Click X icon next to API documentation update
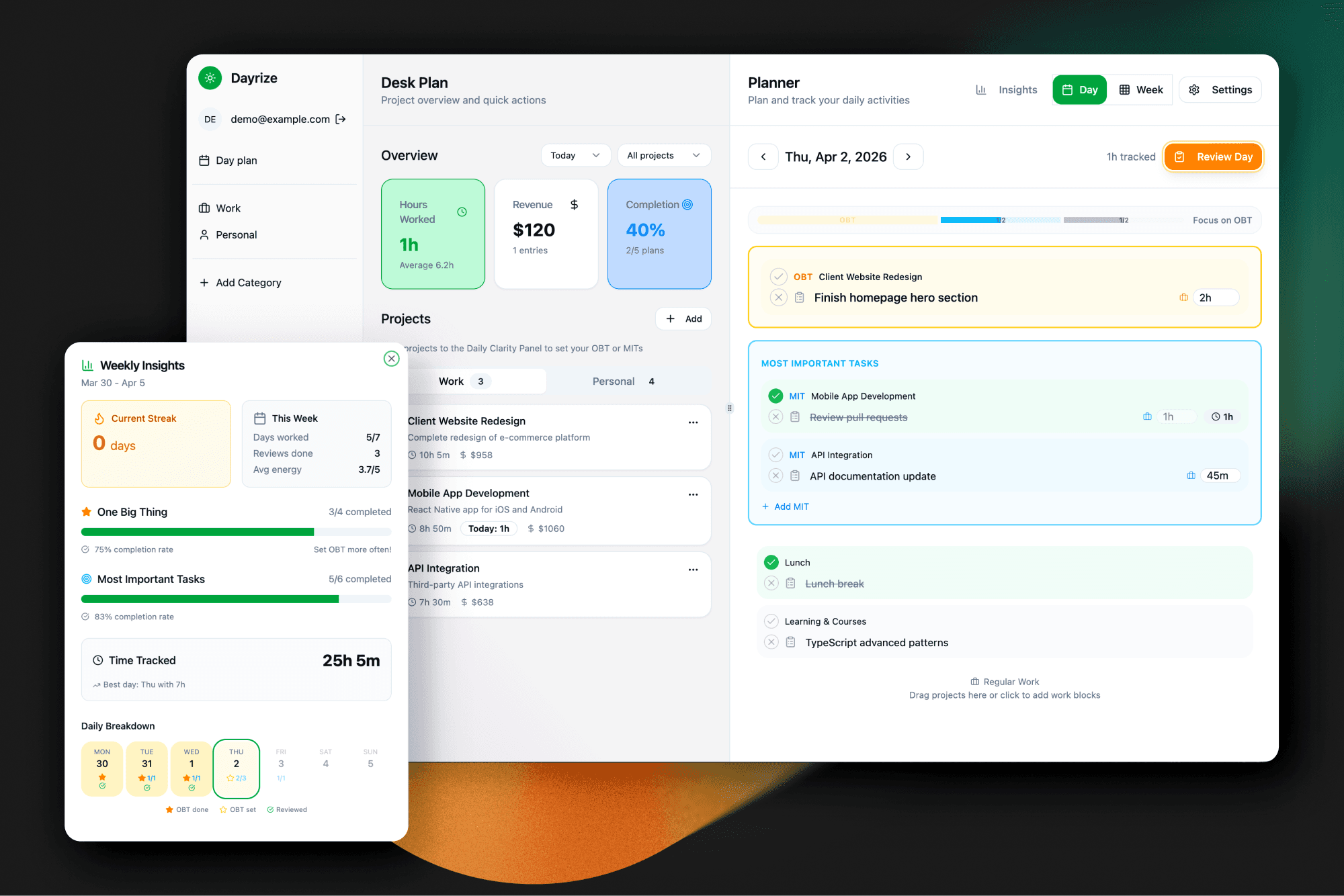 coord(775,476)
